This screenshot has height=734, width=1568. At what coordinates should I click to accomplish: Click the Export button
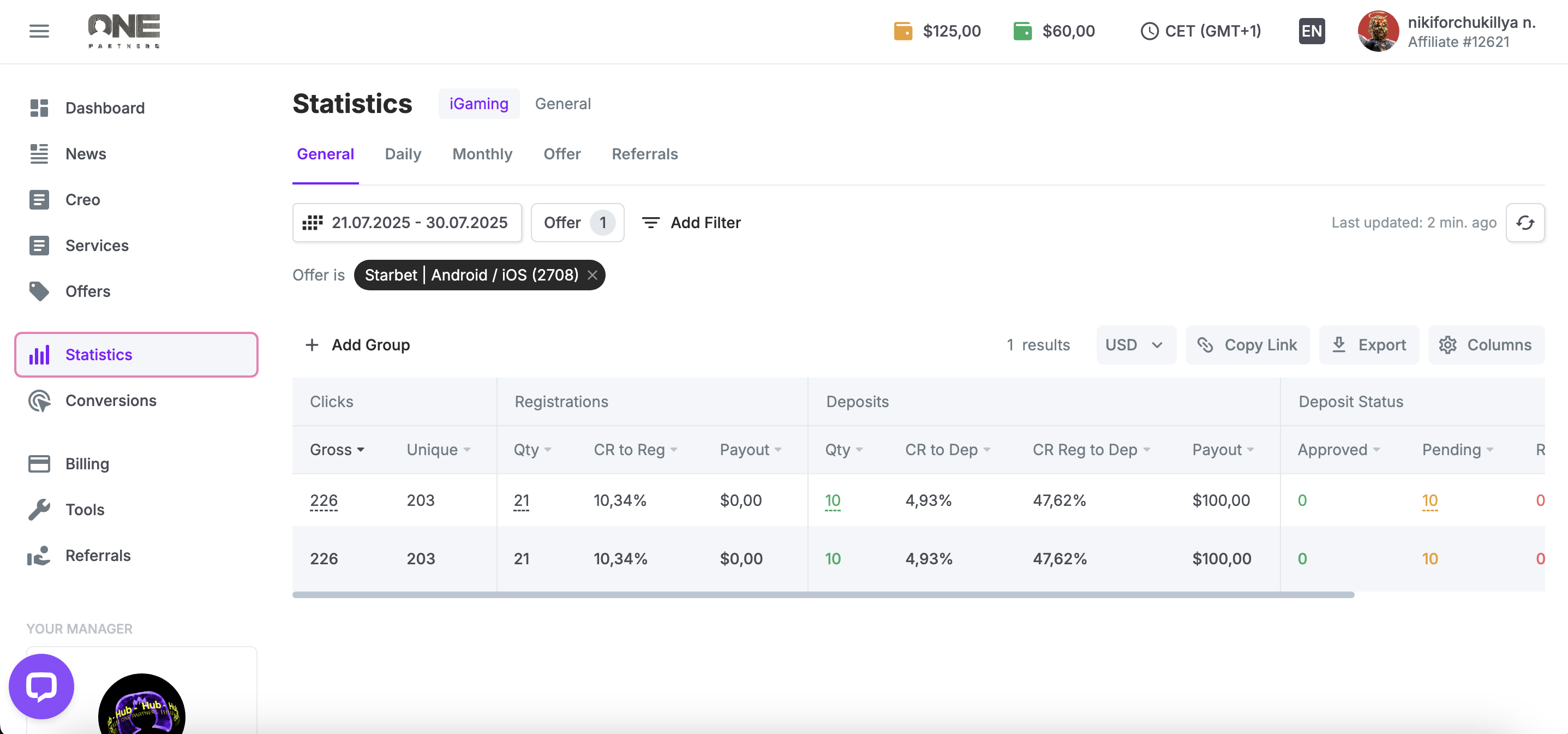(x=1369, y=345)
